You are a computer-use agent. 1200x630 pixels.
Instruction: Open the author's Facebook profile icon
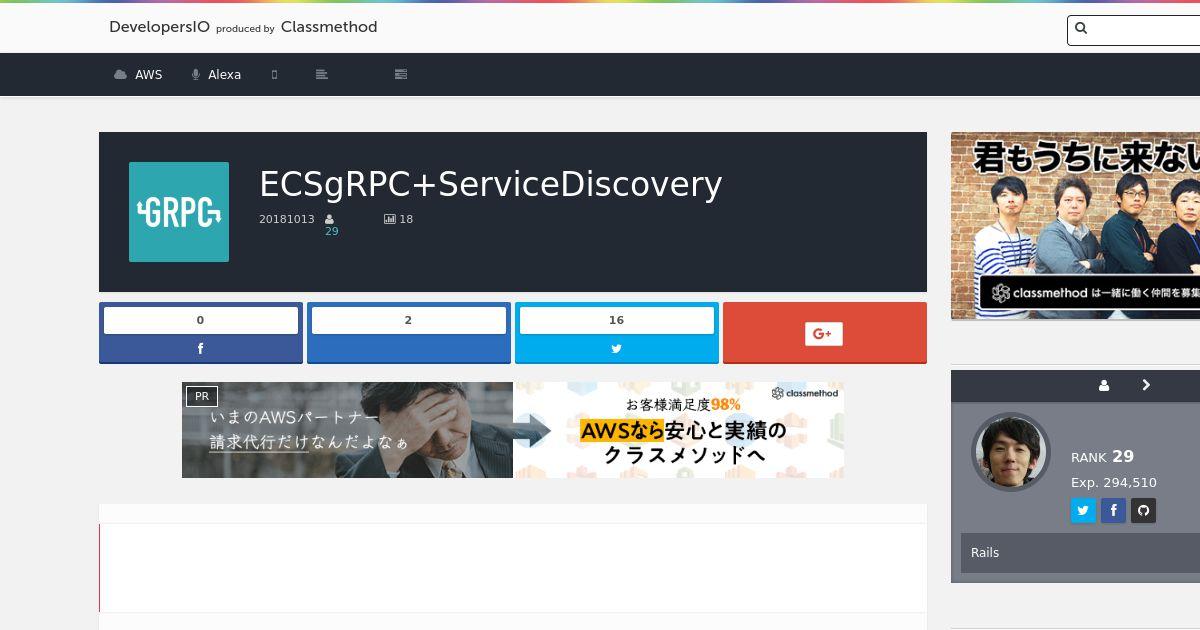[1113, 511]
